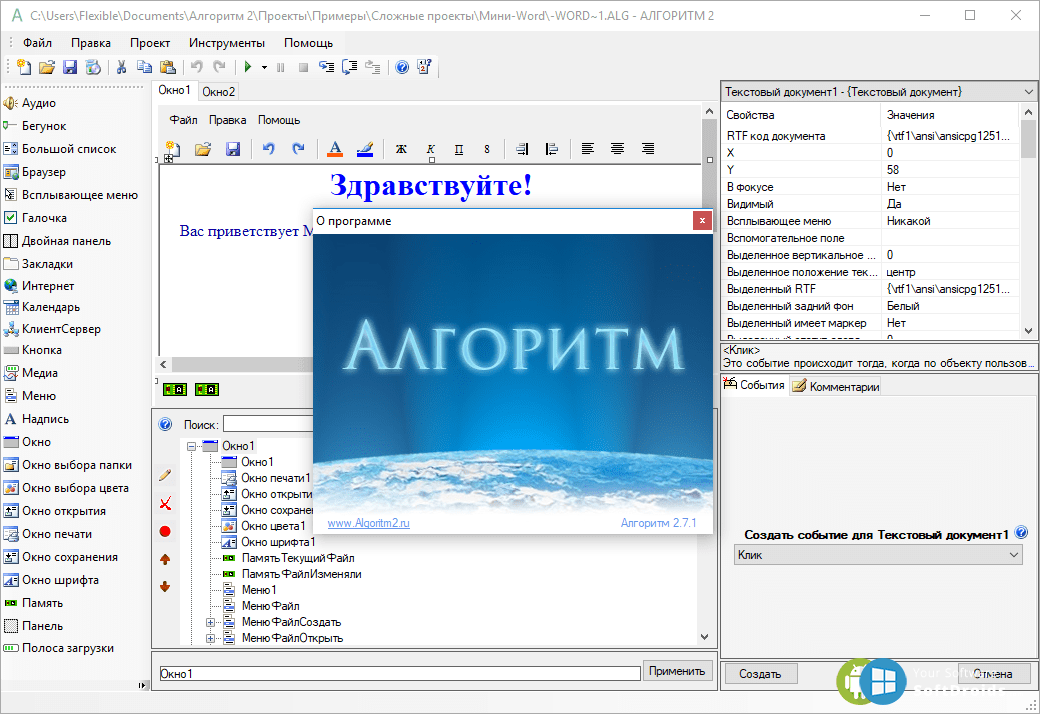Click the undo icon in designed form toolbar
This screenshot has height=714, width=1040.
coord(269,149)
